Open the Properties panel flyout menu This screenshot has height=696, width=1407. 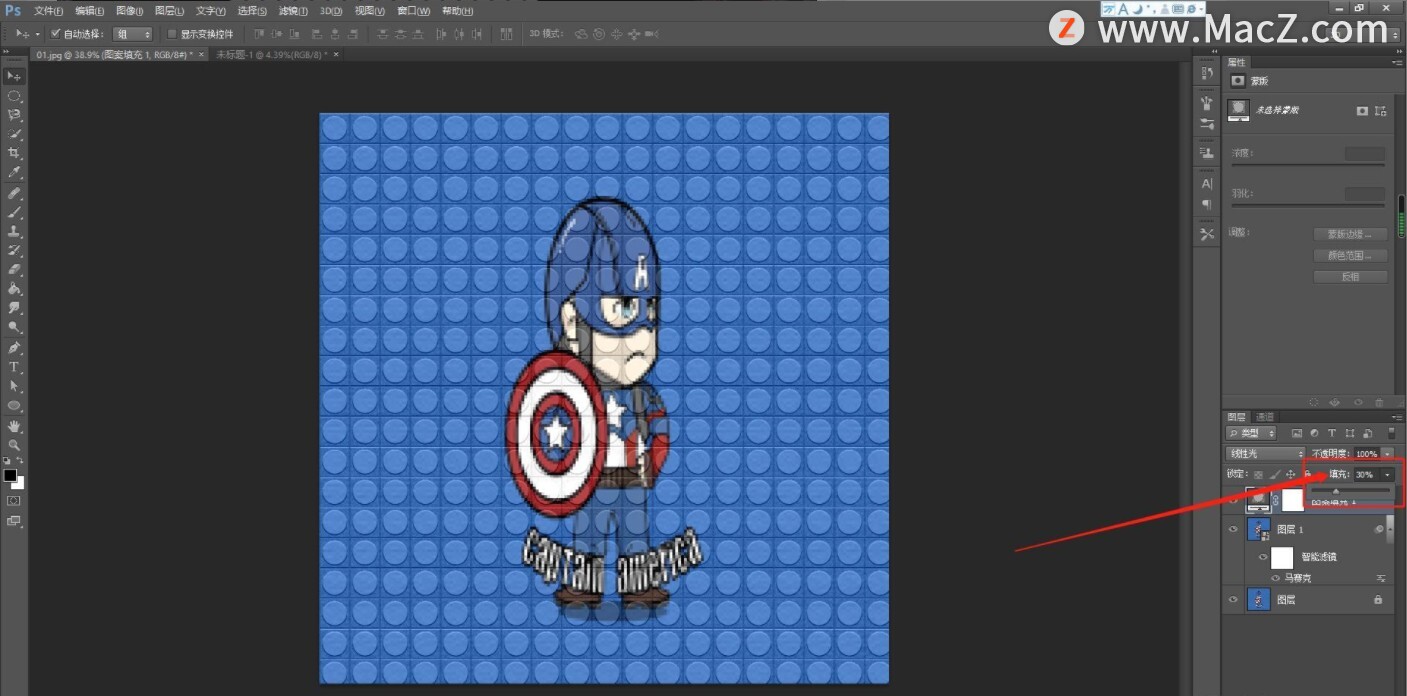pos(1396,63)
